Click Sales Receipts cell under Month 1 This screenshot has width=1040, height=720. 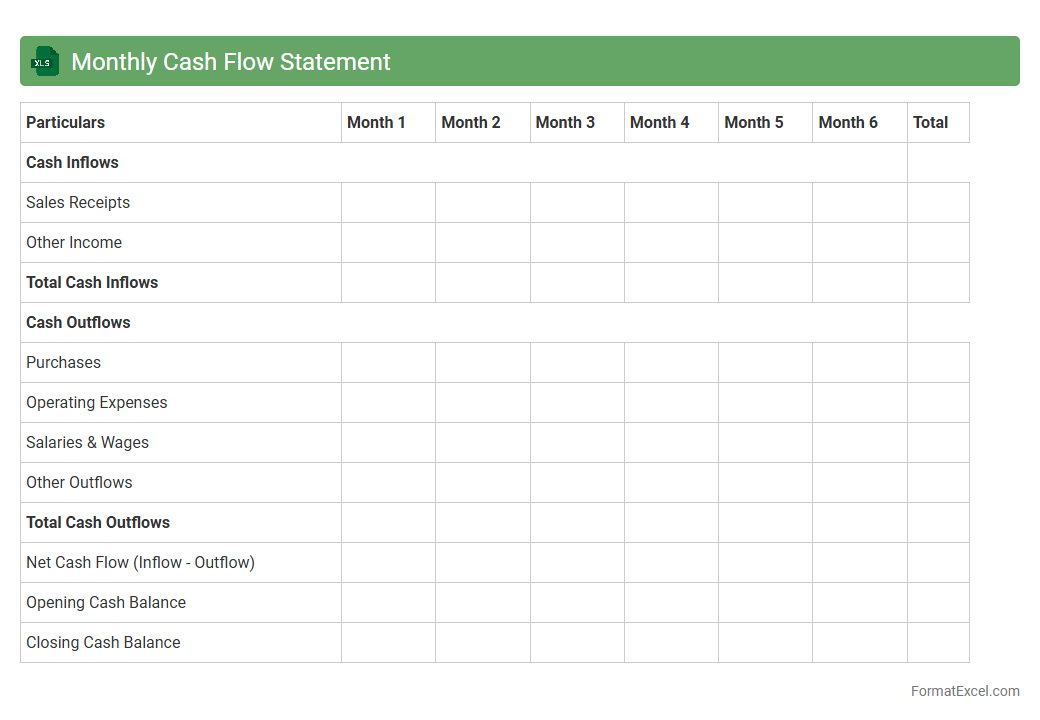[388, 202]
